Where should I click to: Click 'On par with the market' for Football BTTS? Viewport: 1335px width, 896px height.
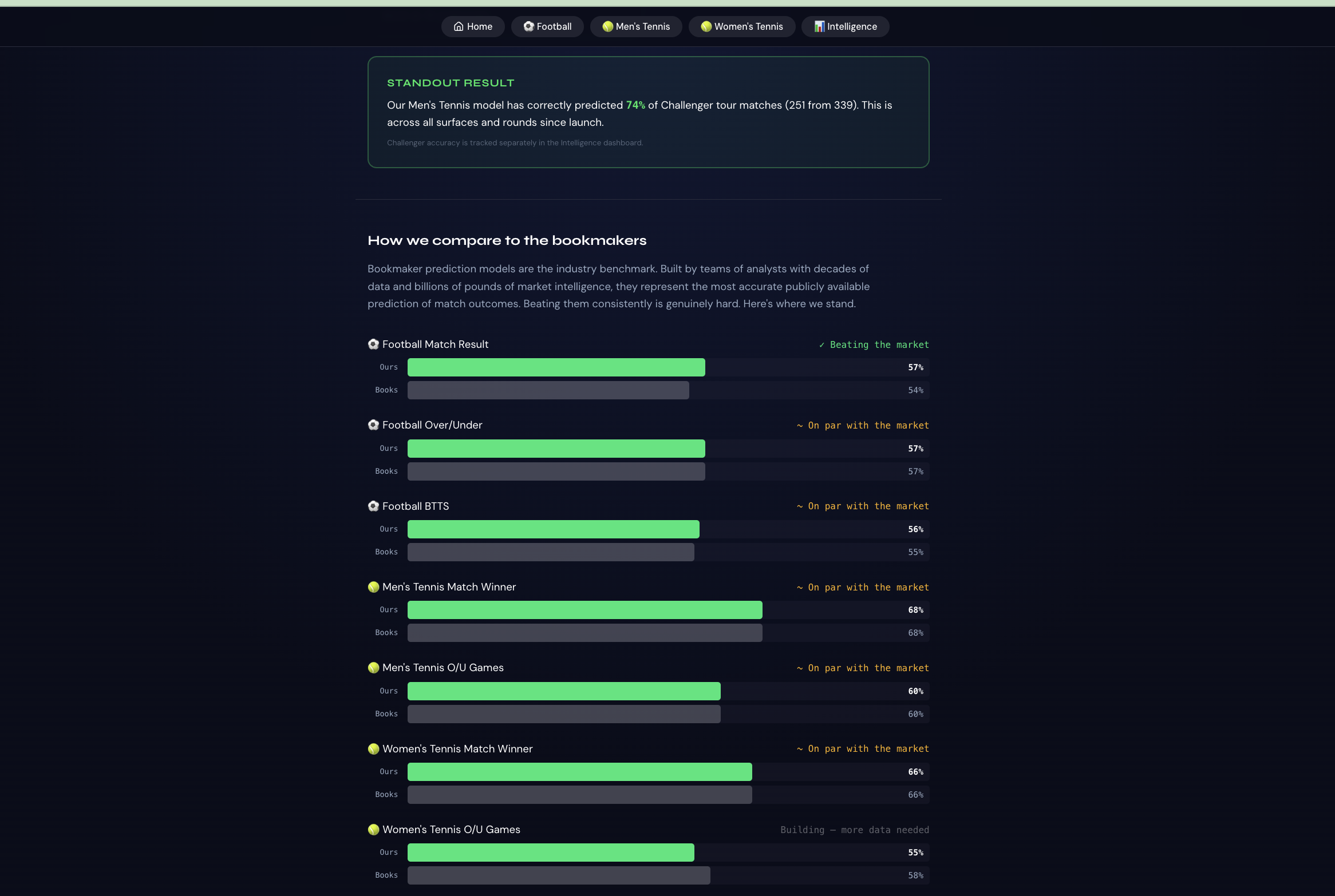[x=863, y=506]
